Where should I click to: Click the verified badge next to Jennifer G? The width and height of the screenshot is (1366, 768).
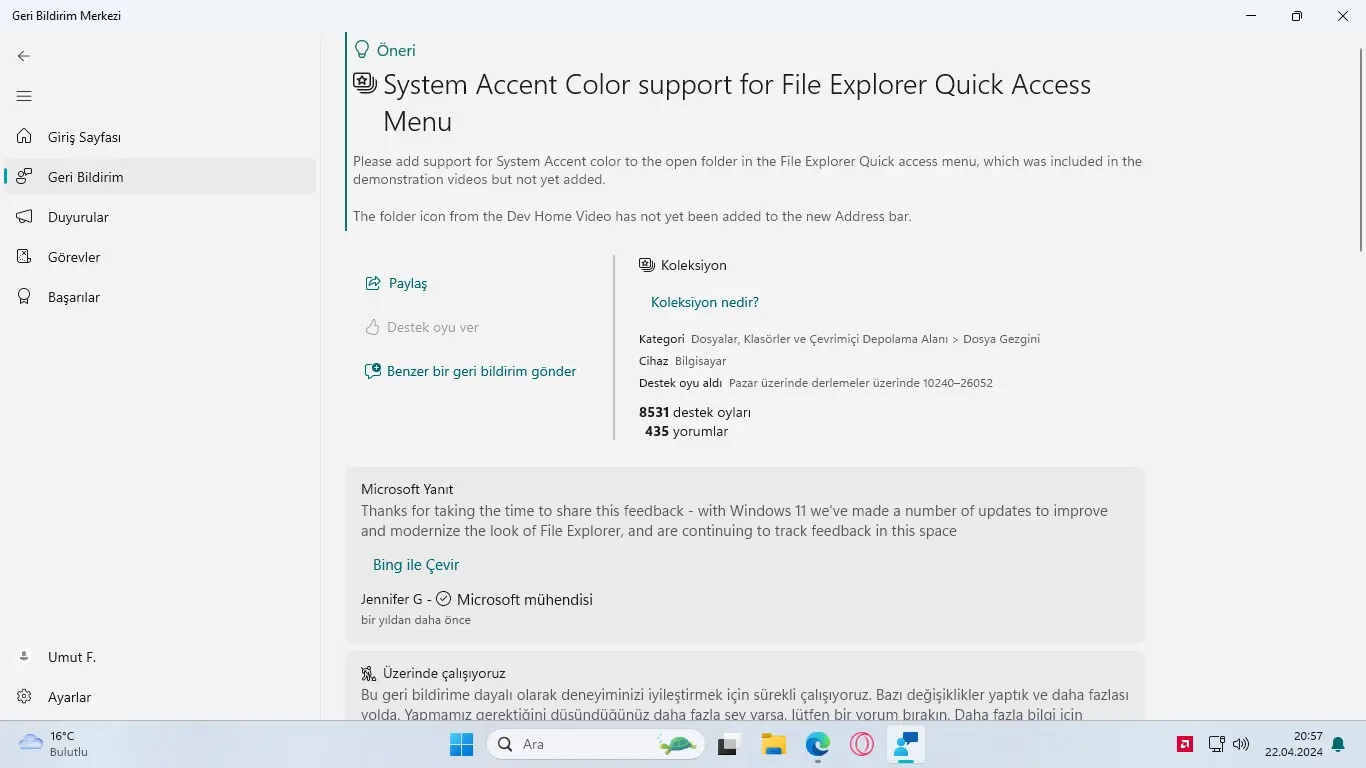[444, 599]
